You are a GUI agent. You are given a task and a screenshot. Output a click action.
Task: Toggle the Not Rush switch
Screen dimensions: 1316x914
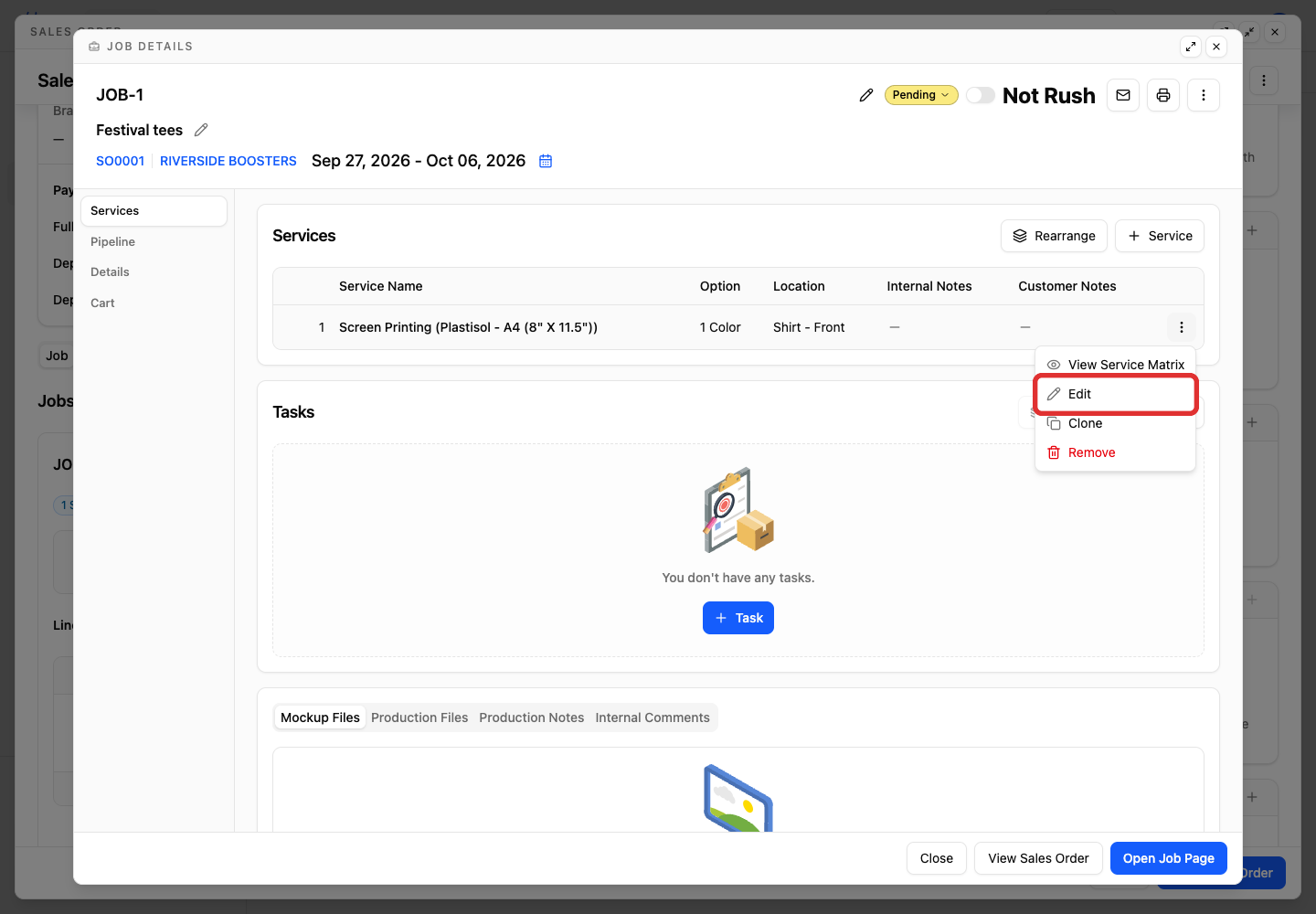click(x=981, y=95)
